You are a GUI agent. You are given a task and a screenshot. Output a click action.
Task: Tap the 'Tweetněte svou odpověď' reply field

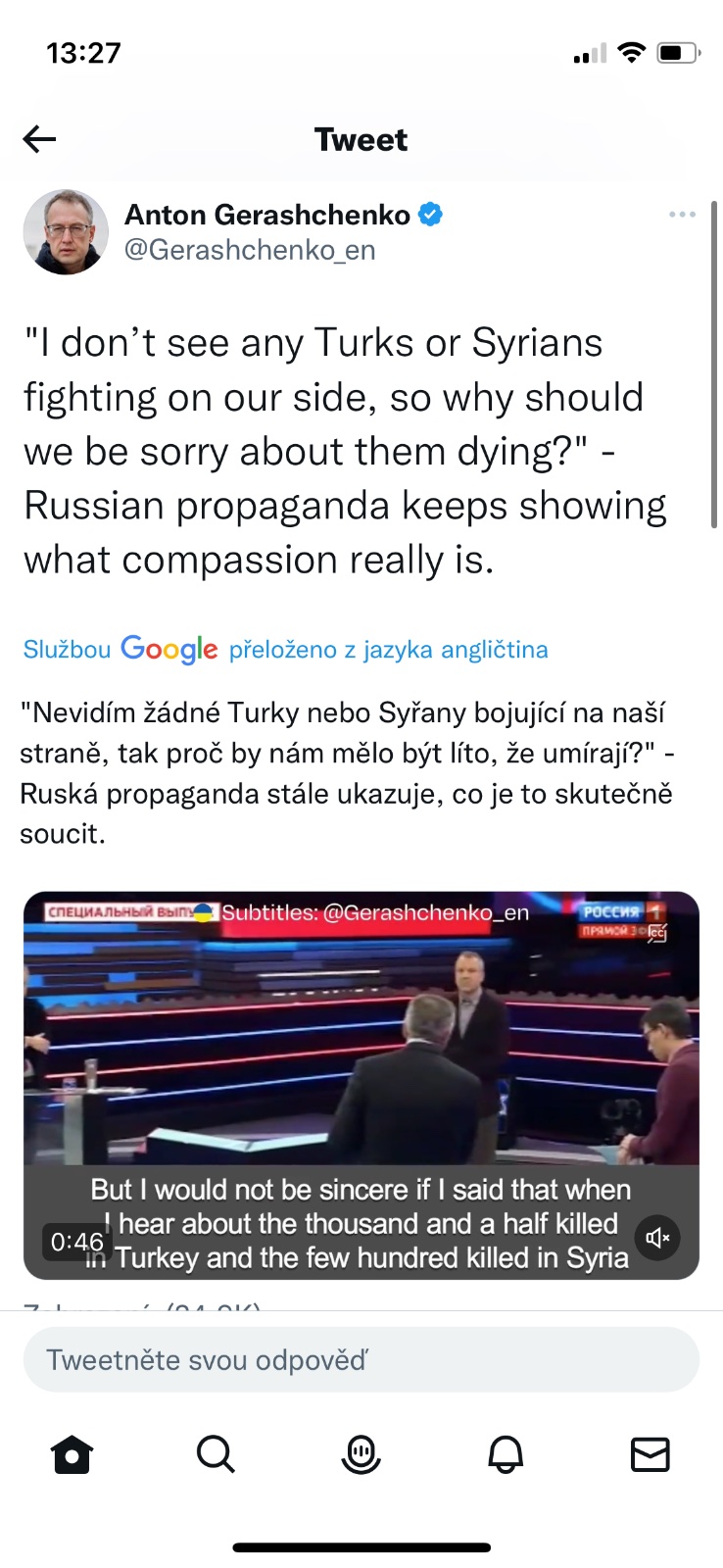[x=361, y=1359]
